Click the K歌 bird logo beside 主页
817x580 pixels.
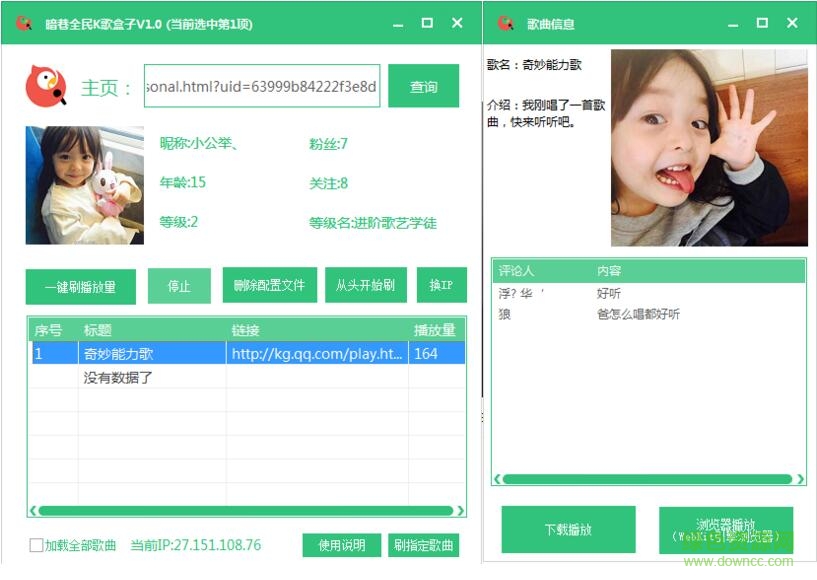tap(46, 87)
